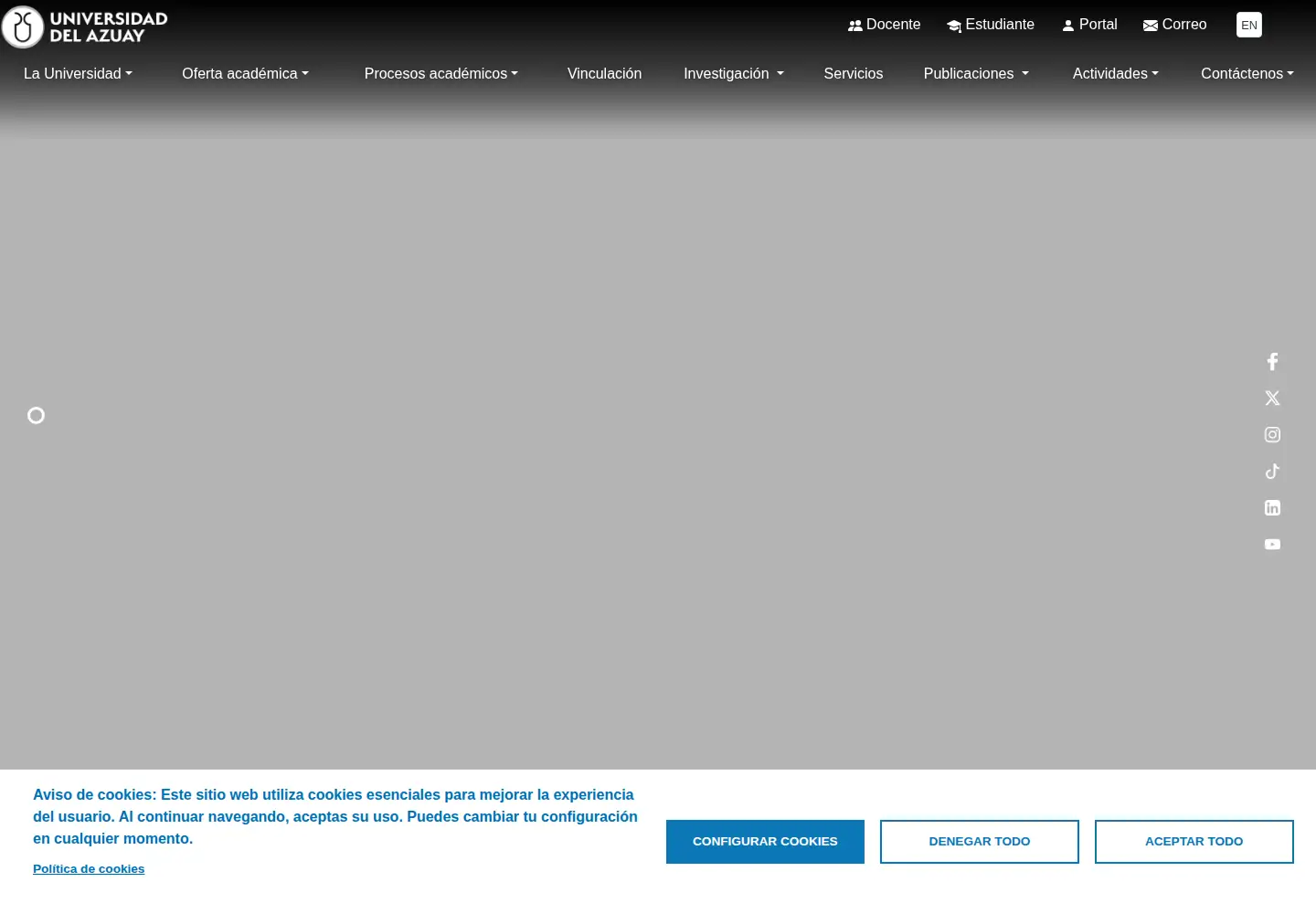Click the Universidad del Azuay logo

pos(85,27)
